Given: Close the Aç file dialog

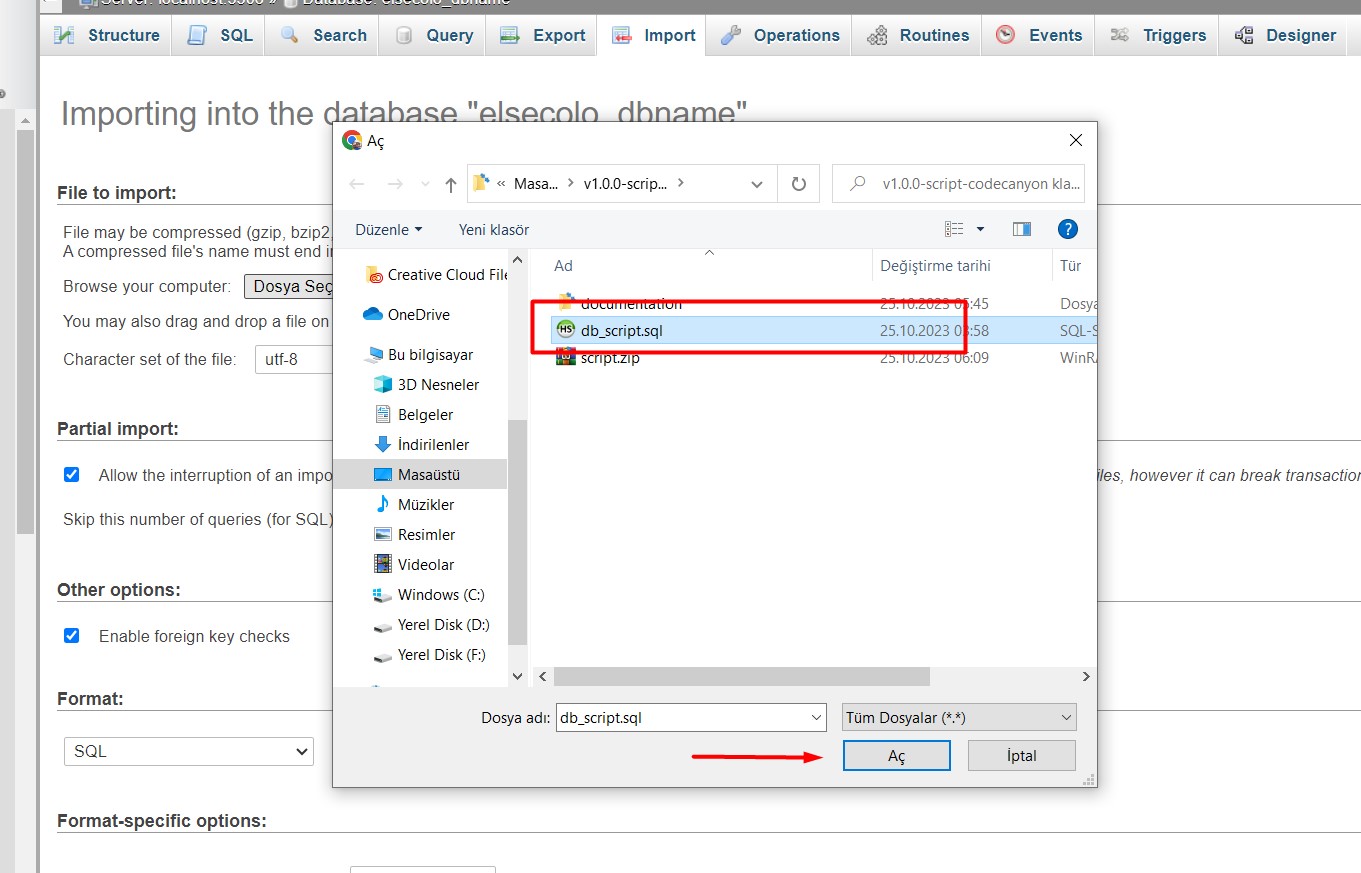Looking at the screenshot, I should click(1075, 140).
